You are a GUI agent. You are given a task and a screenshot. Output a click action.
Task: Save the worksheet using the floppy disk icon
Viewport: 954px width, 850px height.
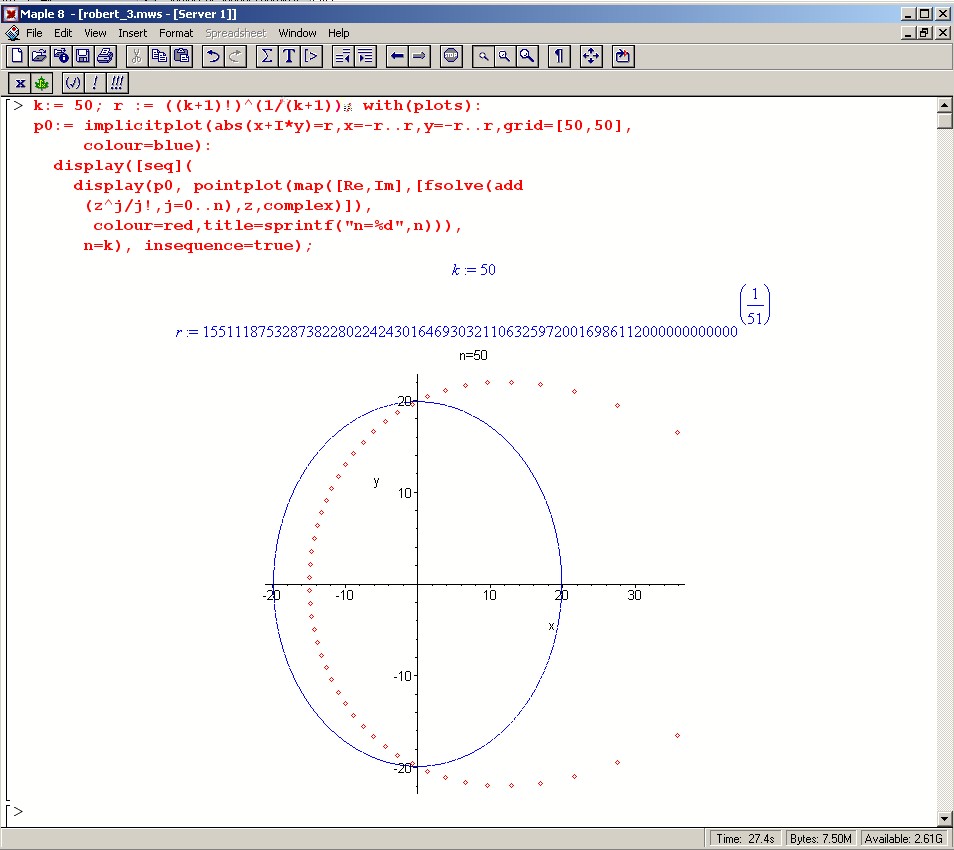tap(83, 57)
